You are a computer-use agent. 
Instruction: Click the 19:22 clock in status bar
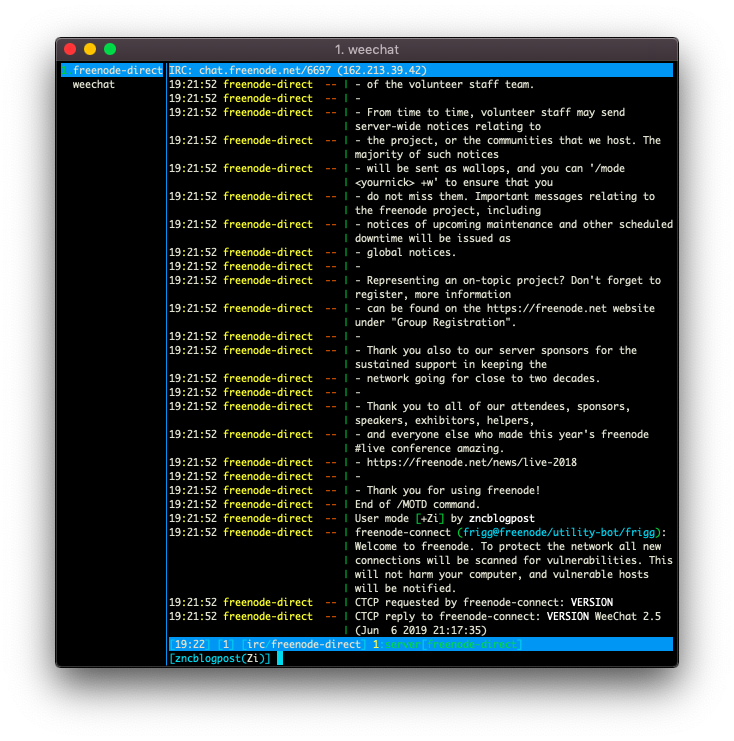(190, 645)
